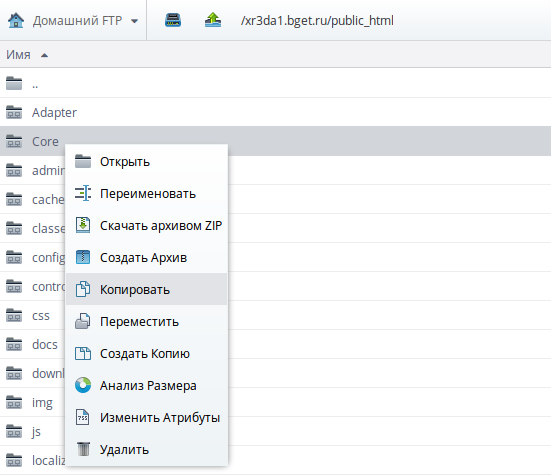
Task: Click the Создать Архив archive icon
Action: click(83, 257)
